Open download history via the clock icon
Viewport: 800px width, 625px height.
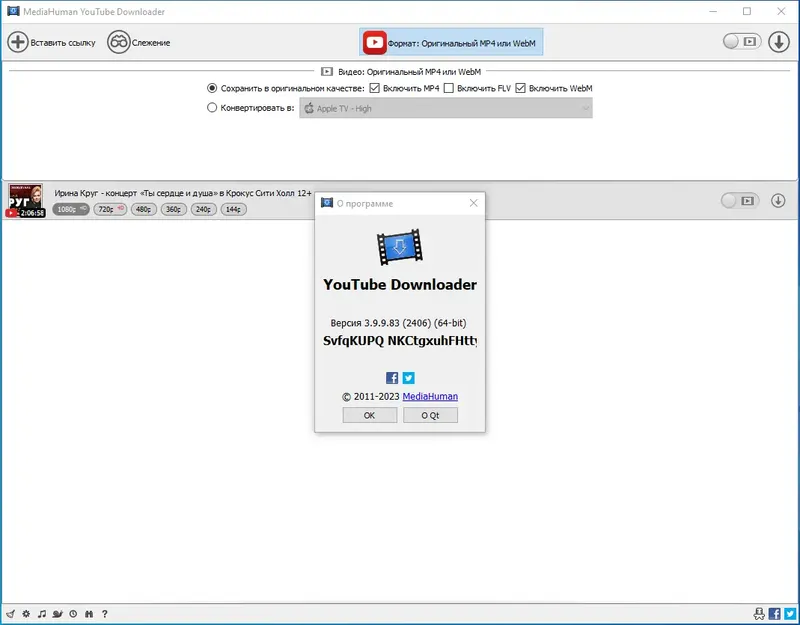point(73,614)
